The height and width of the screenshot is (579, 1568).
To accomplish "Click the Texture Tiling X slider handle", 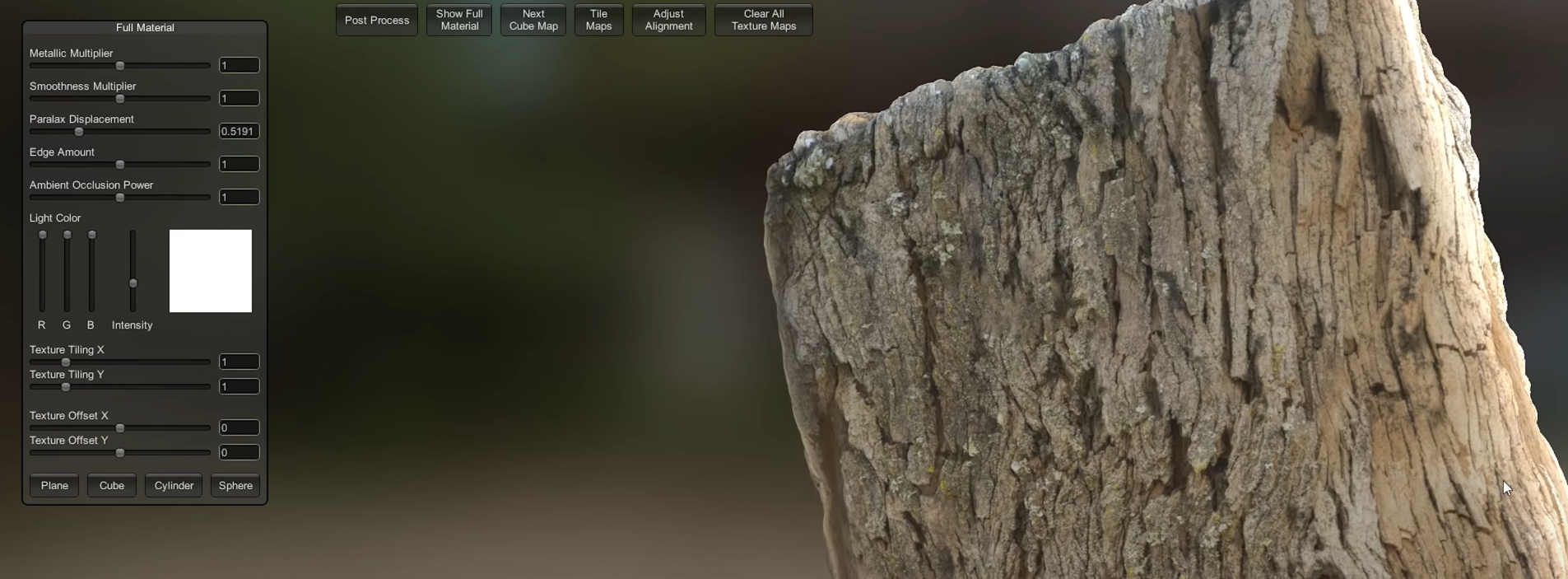I will pyautogui.click(x=66, y=362).
